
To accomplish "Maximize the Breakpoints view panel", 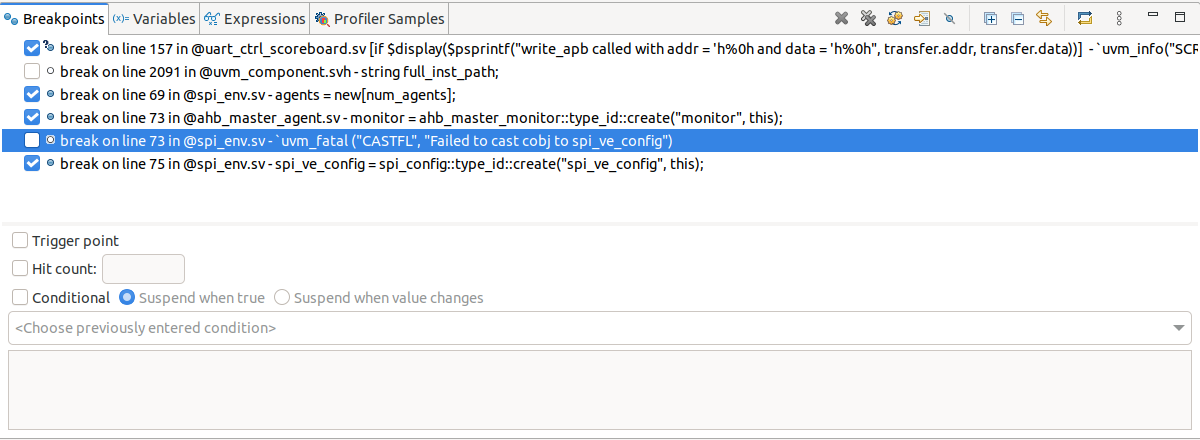I will (1180, 16).
